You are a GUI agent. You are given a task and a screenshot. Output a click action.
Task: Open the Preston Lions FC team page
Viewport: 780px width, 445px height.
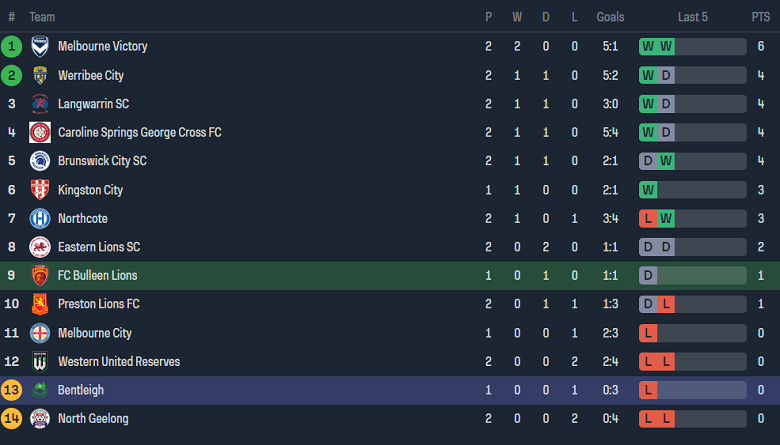pos(98,304)
